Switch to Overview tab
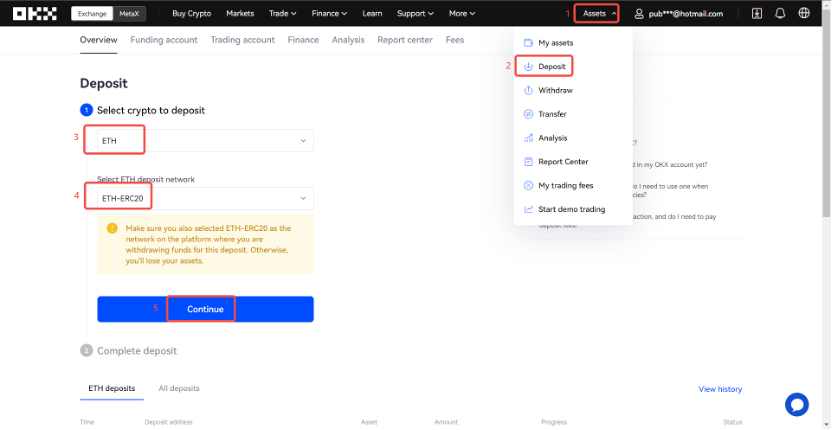 (99, 40)
